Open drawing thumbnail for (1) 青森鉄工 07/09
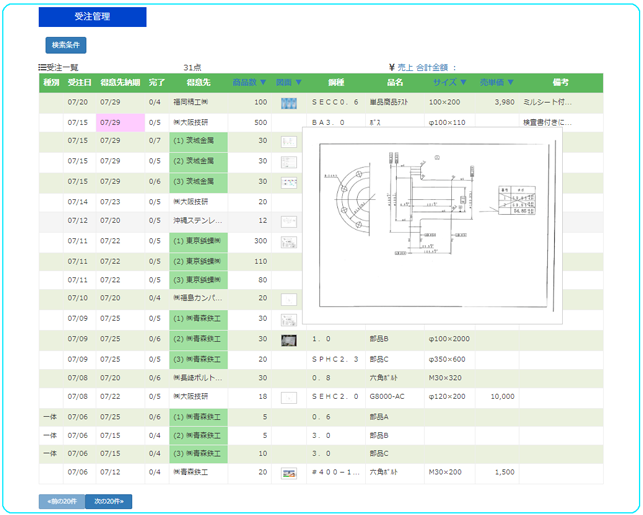 [289, 320]
